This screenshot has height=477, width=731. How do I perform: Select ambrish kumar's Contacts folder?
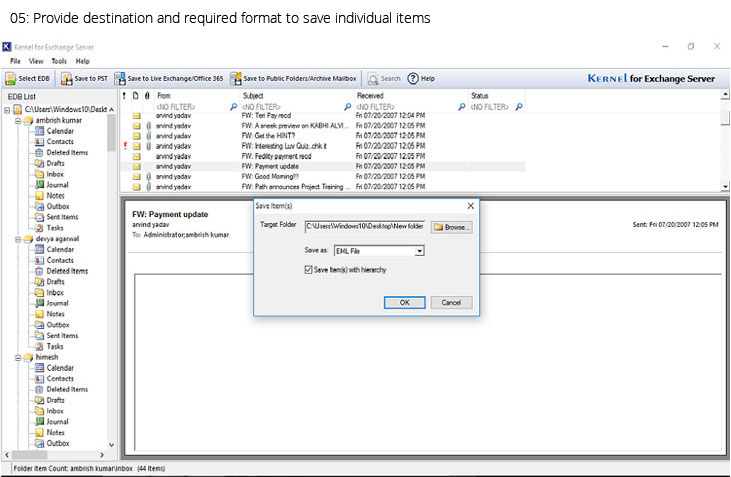pyautogui.click(x=60, y=142)
